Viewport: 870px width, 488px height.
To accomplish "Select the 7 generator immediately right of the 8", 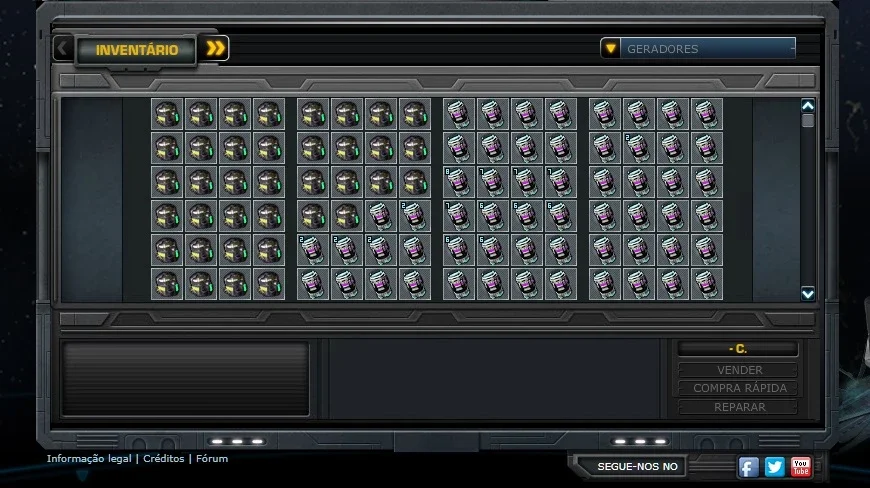I will pyautogui.click(x=493, y=182).
